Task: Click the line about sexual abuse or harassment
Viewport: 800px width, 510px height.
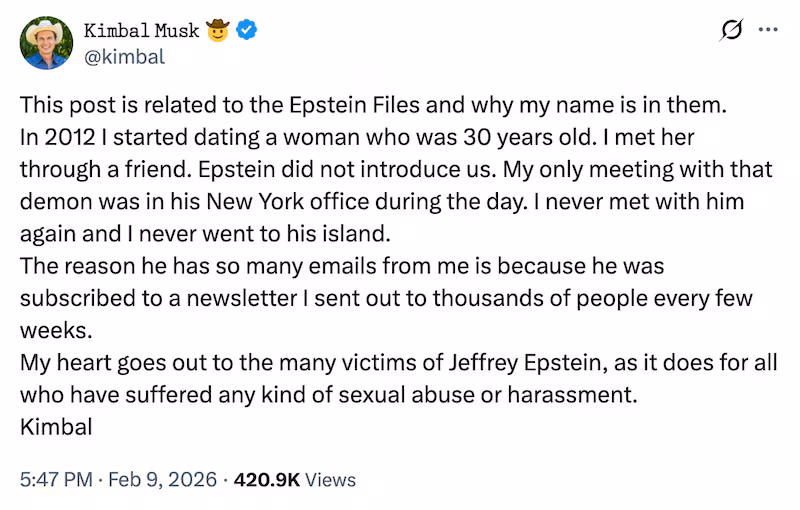Action: click(328, 394)
